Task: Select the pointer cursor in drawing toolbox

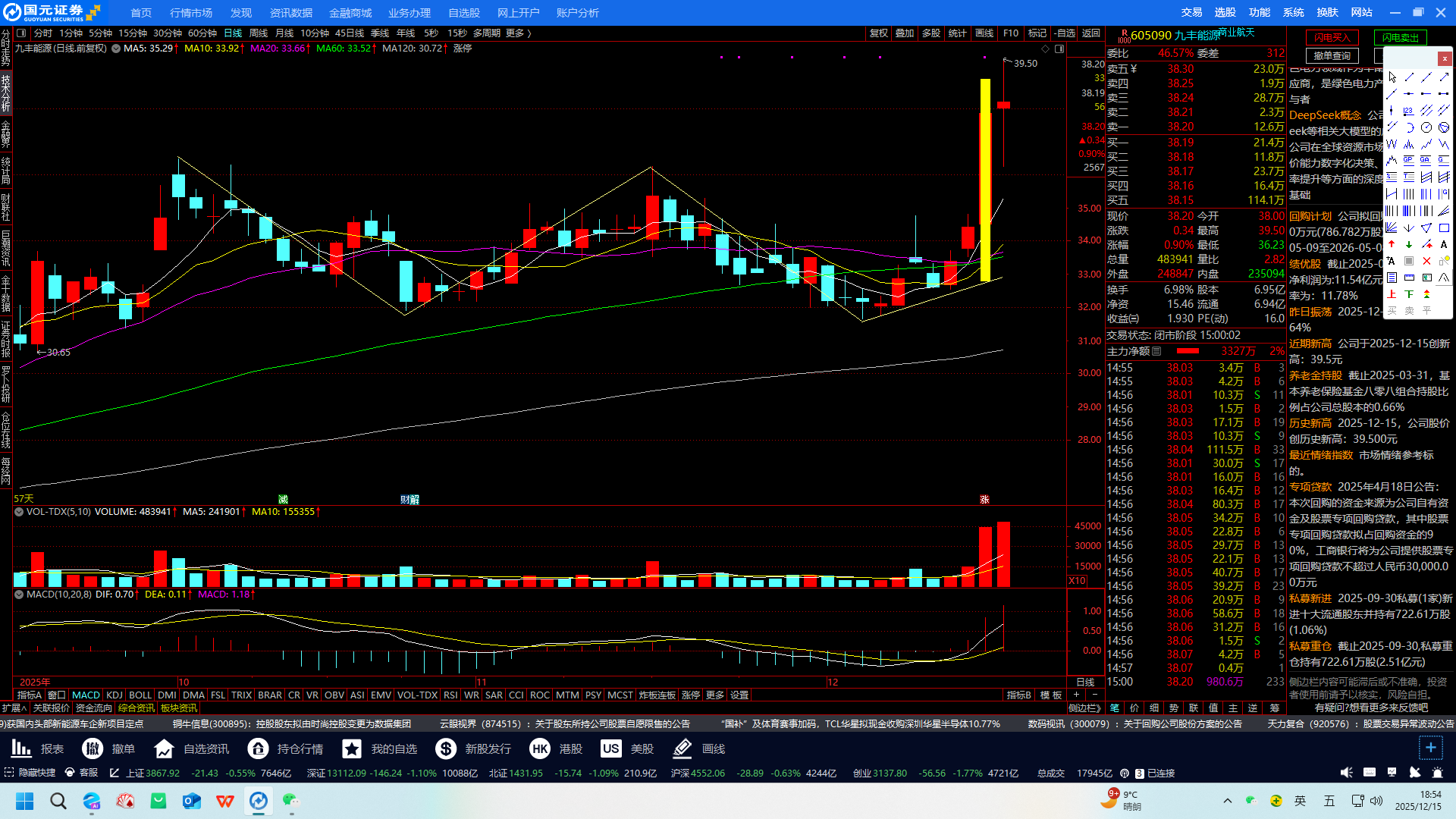Action: click(1392, 77)
